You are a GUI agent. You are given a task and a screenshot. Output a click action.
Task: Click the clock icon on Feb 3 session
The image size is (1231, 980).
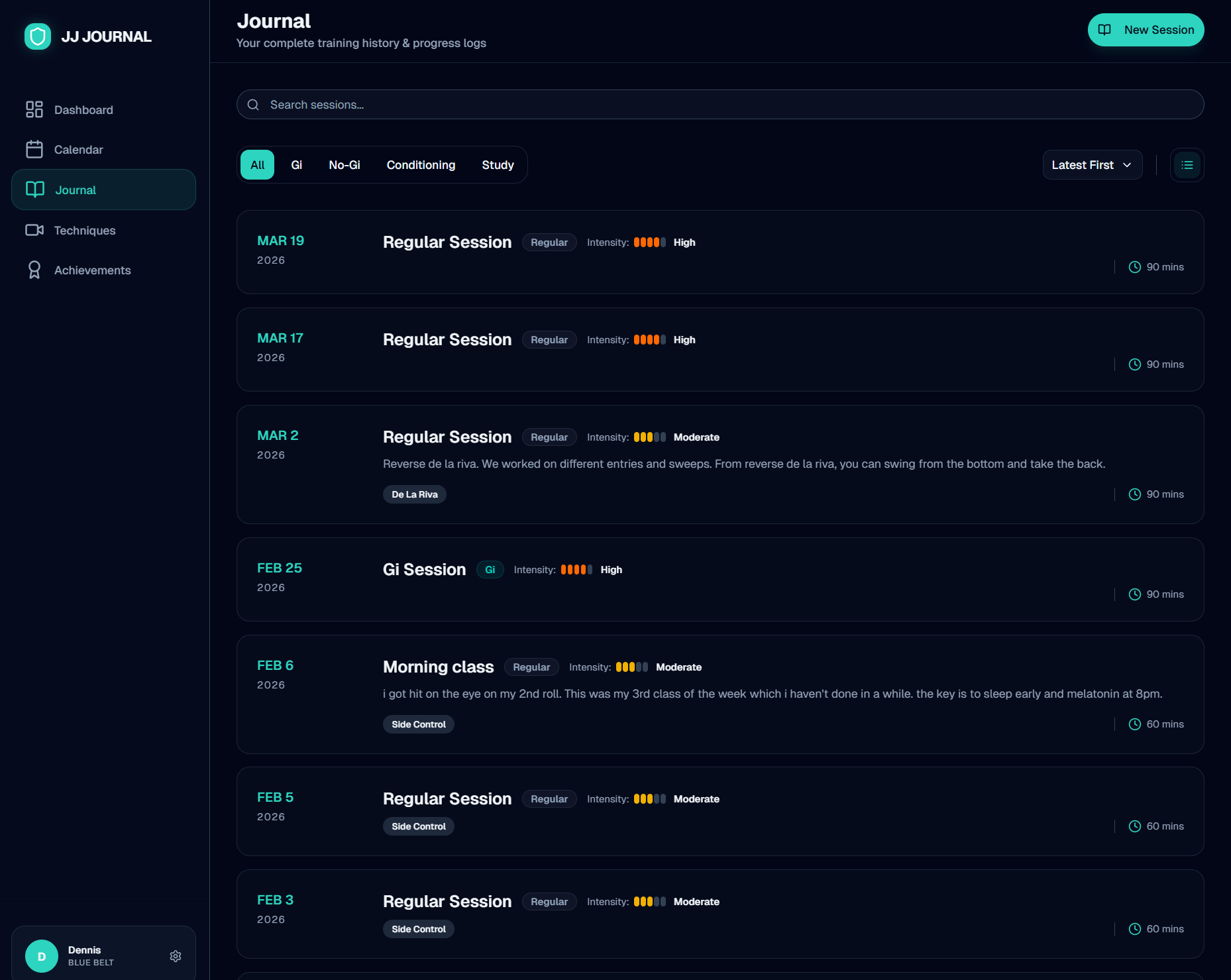[1135, 929]
